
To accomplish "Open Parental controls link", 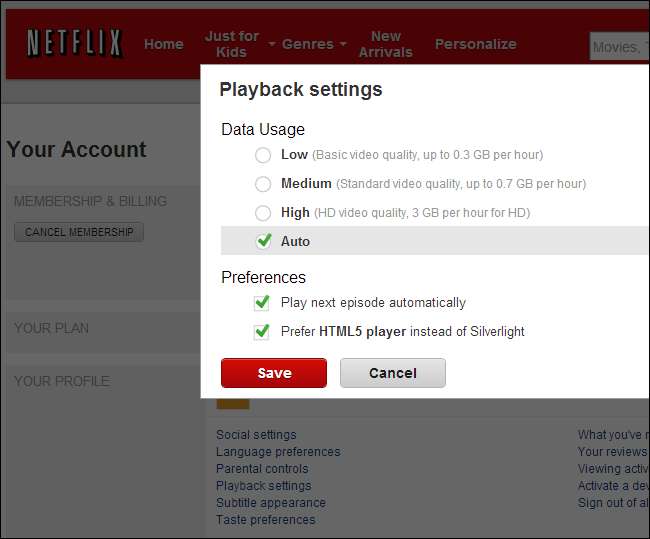I will click(x=262, y=469).
